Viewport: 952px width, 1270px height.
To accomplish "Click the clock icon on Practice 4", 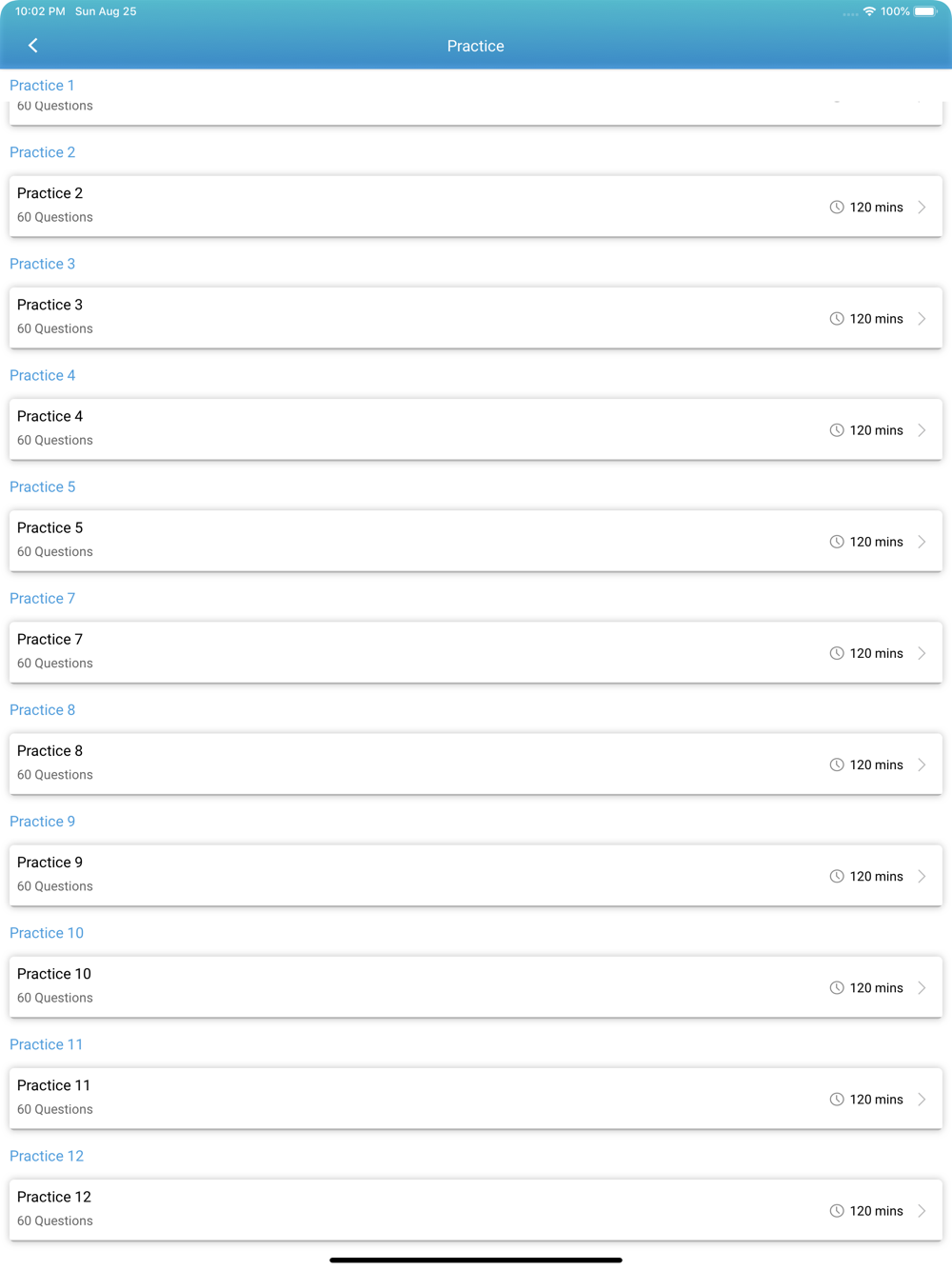I will (837, 430).
